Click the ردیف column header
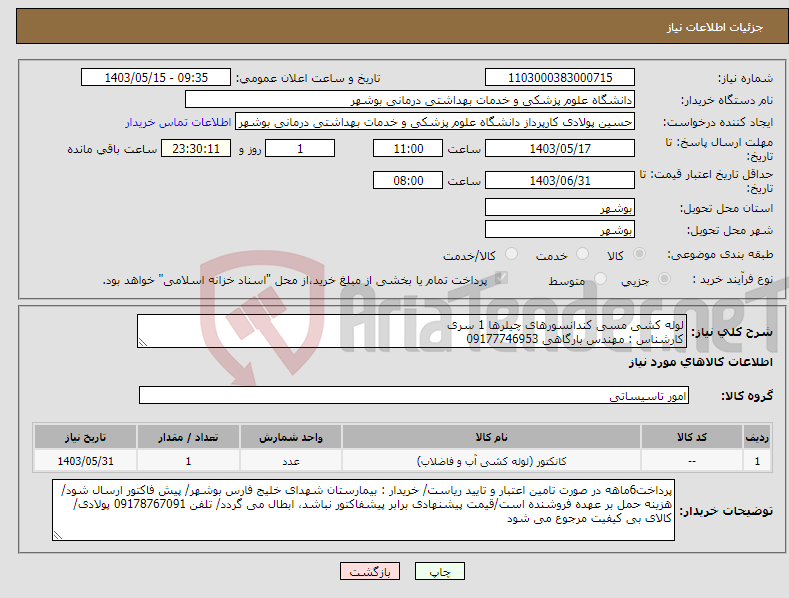Image resolution: width=789 pixels, height=598 pixels. 757,437
